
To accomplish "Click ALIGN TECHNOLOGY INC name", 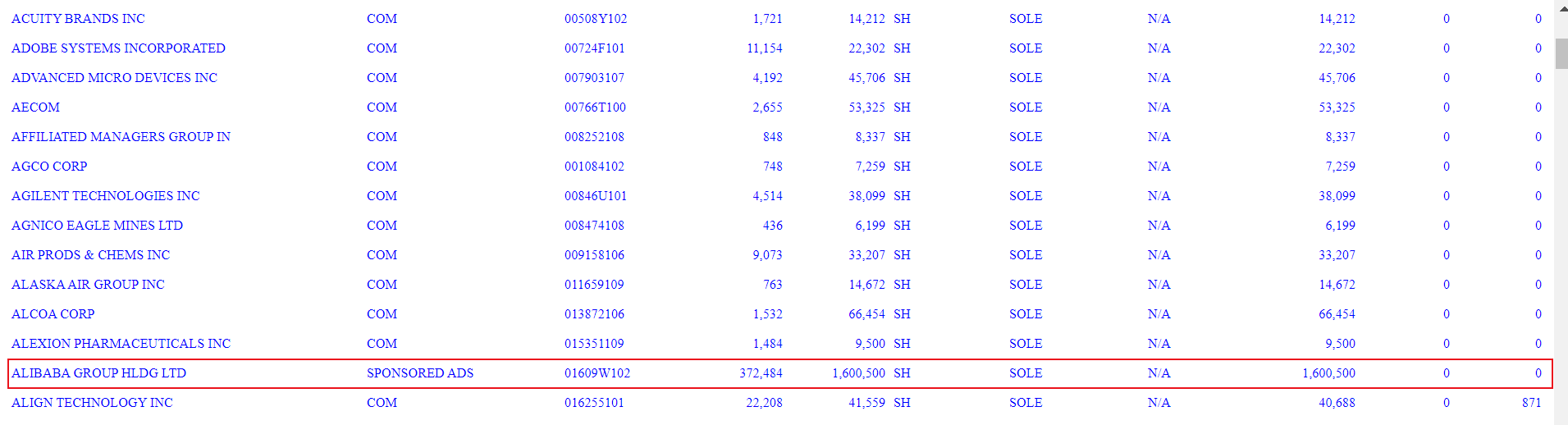I will pos(92,403).
